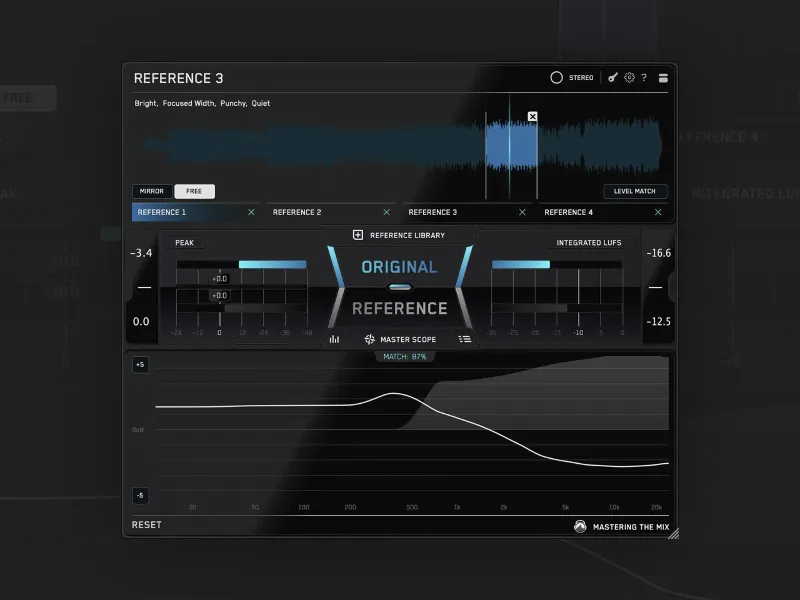Click the MATCH: 87% readout
Image resolution: width=800 pixels, height=600 pixels.
point(405,357)
